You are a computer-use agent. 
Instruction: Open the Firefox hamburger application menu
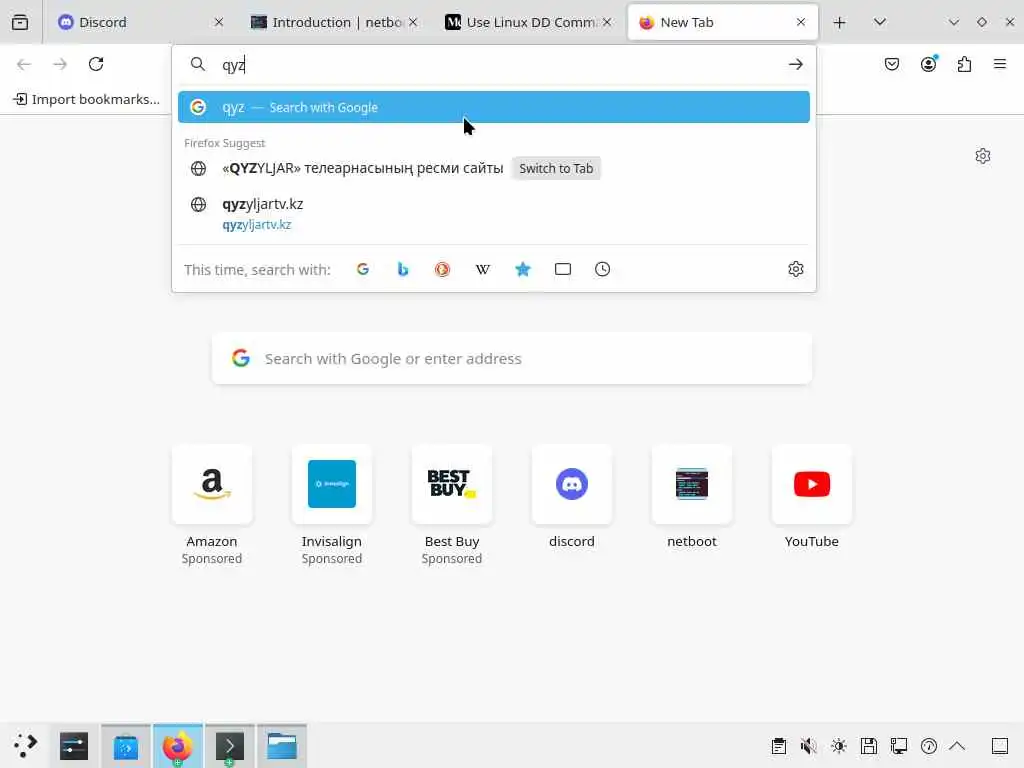pyautogui.click(x=1000, y=64)
